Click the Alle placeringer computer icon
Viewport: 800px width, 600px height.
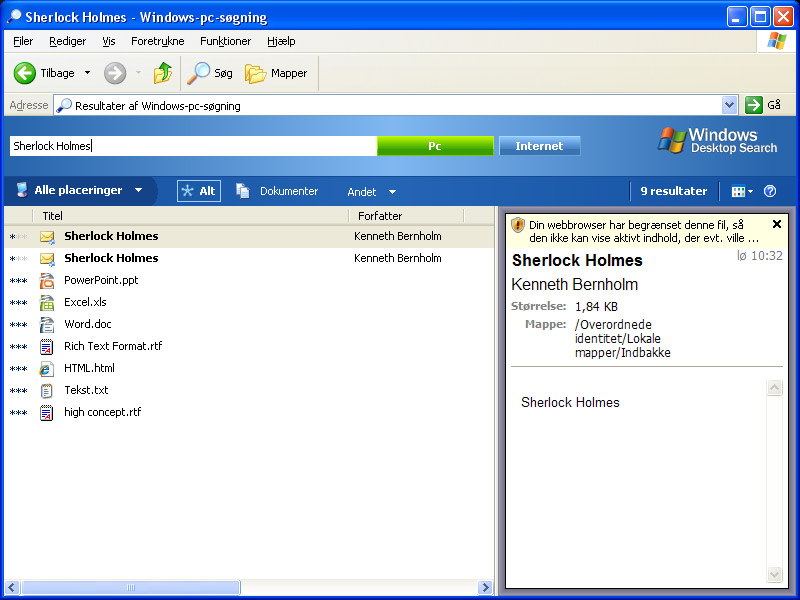coord(21,190)
